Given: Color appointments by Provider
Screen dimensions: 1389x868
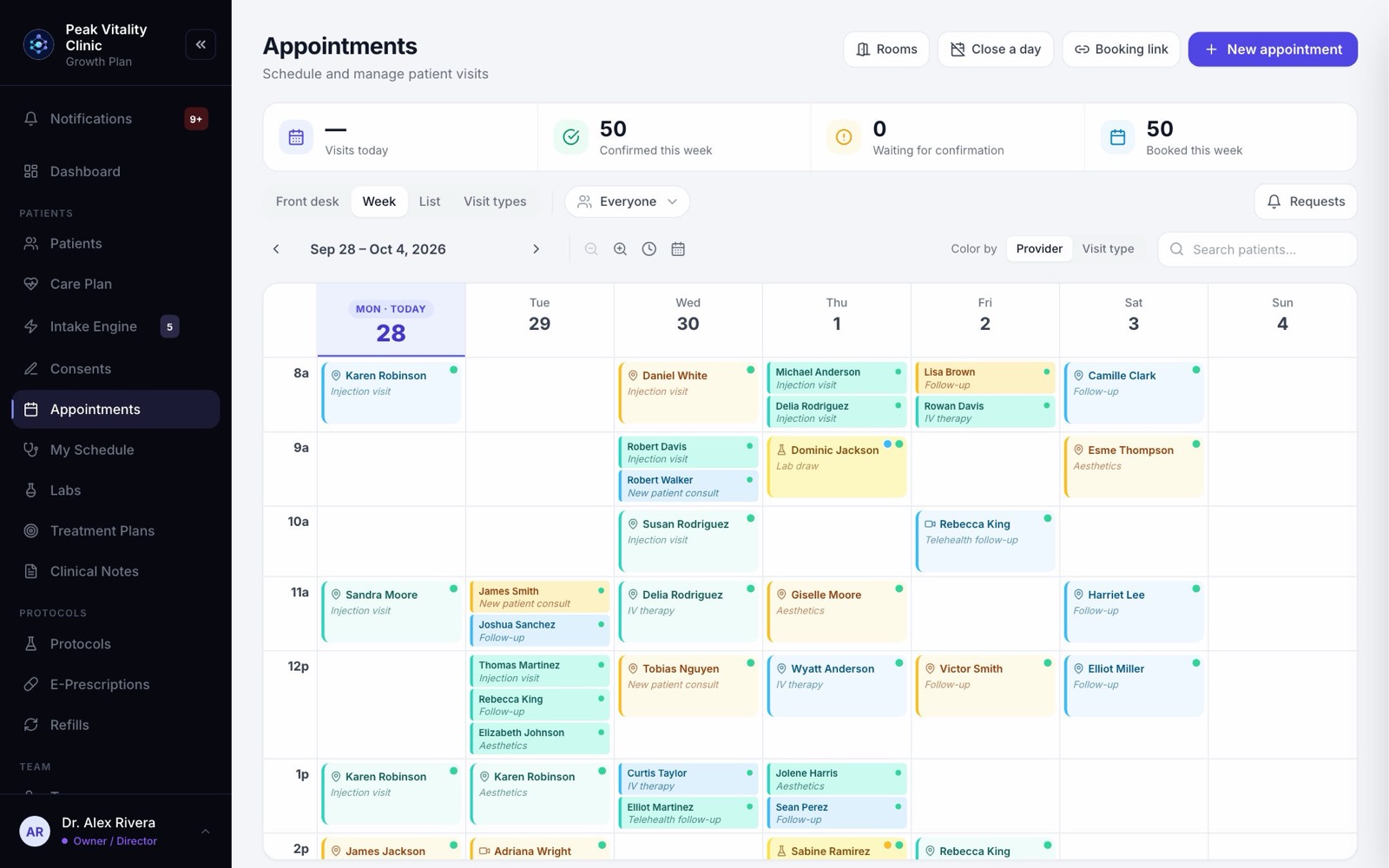Looking at the screenshot, I should 1039,249.
